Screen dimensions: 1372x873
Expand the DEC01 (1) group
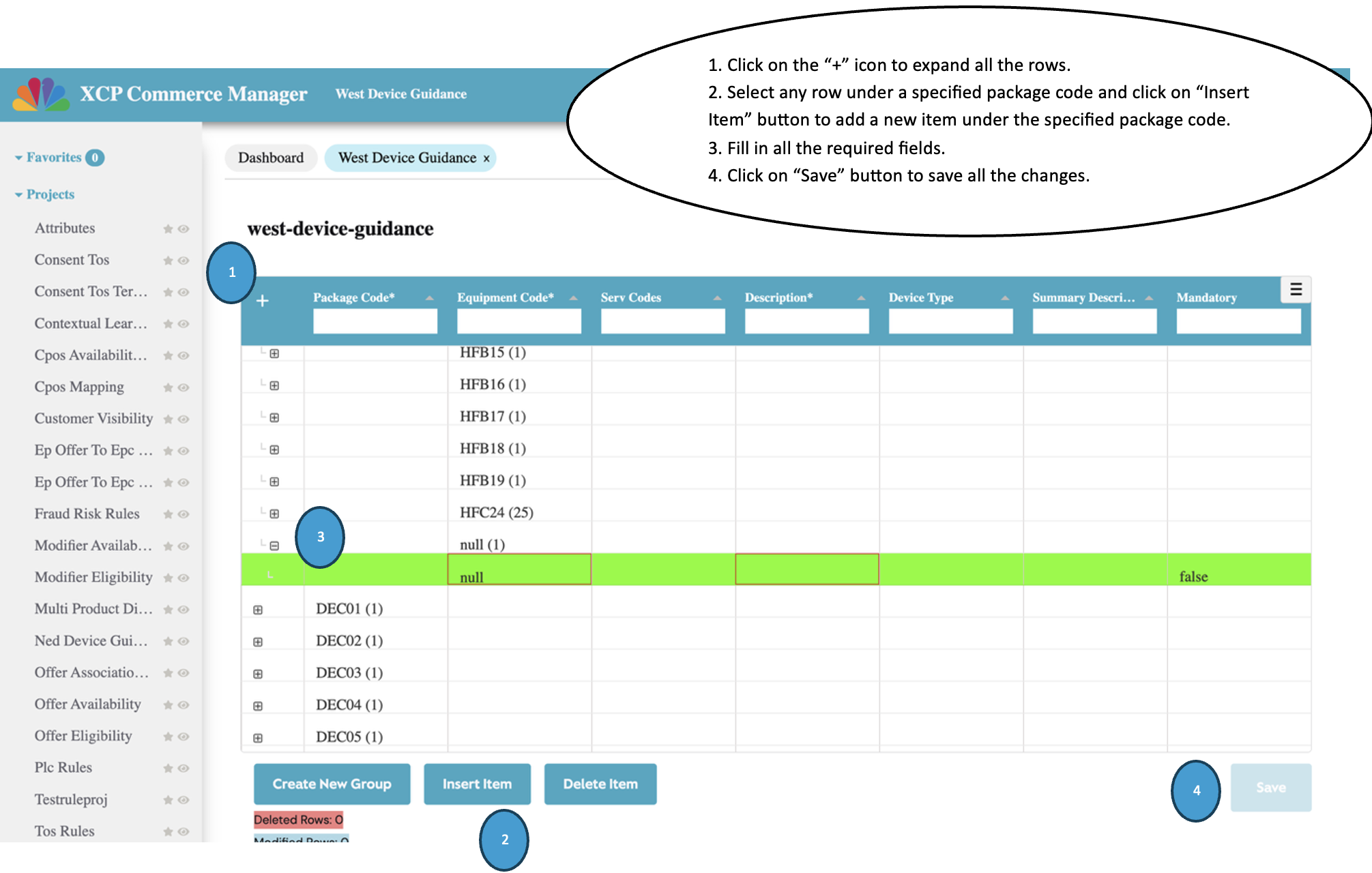[258, 610]
